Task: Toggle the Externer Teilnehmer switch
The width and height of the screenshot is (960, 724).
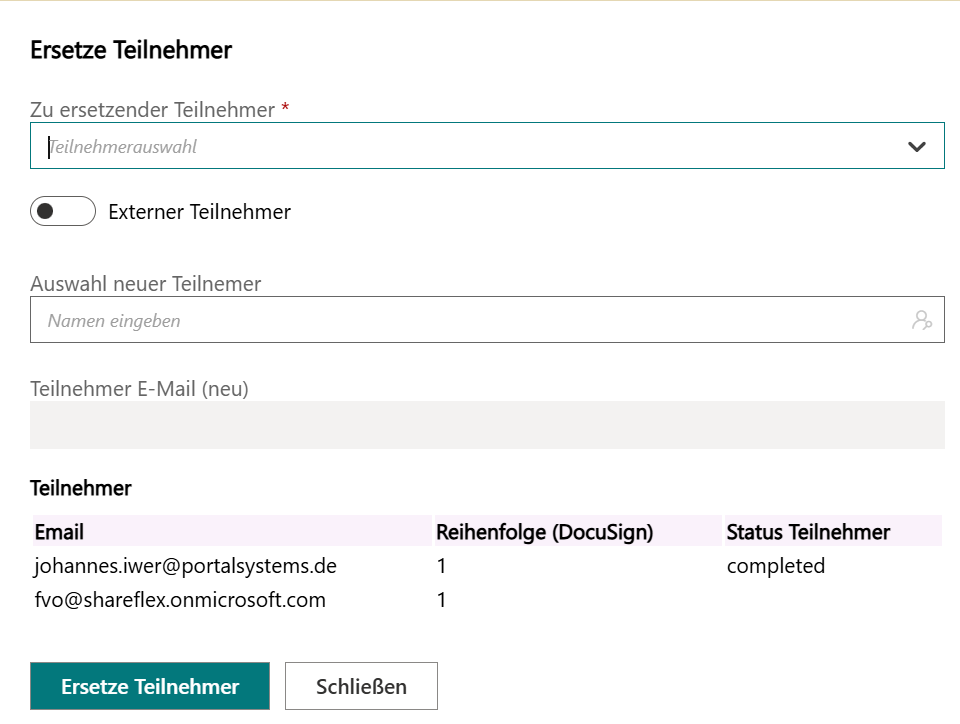Action: (63, 212)
